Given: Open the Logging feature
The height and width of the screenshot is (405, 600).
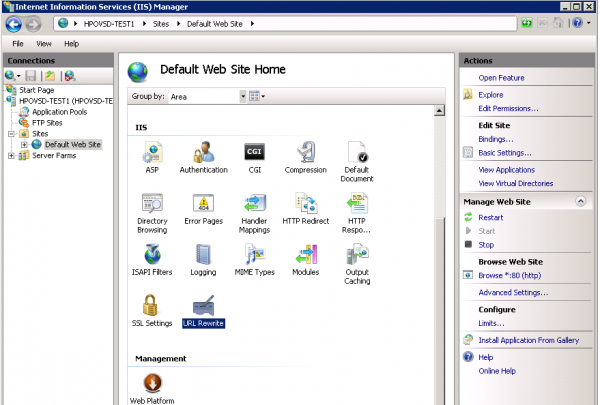Looking at the screenshot, I should 203,260.
